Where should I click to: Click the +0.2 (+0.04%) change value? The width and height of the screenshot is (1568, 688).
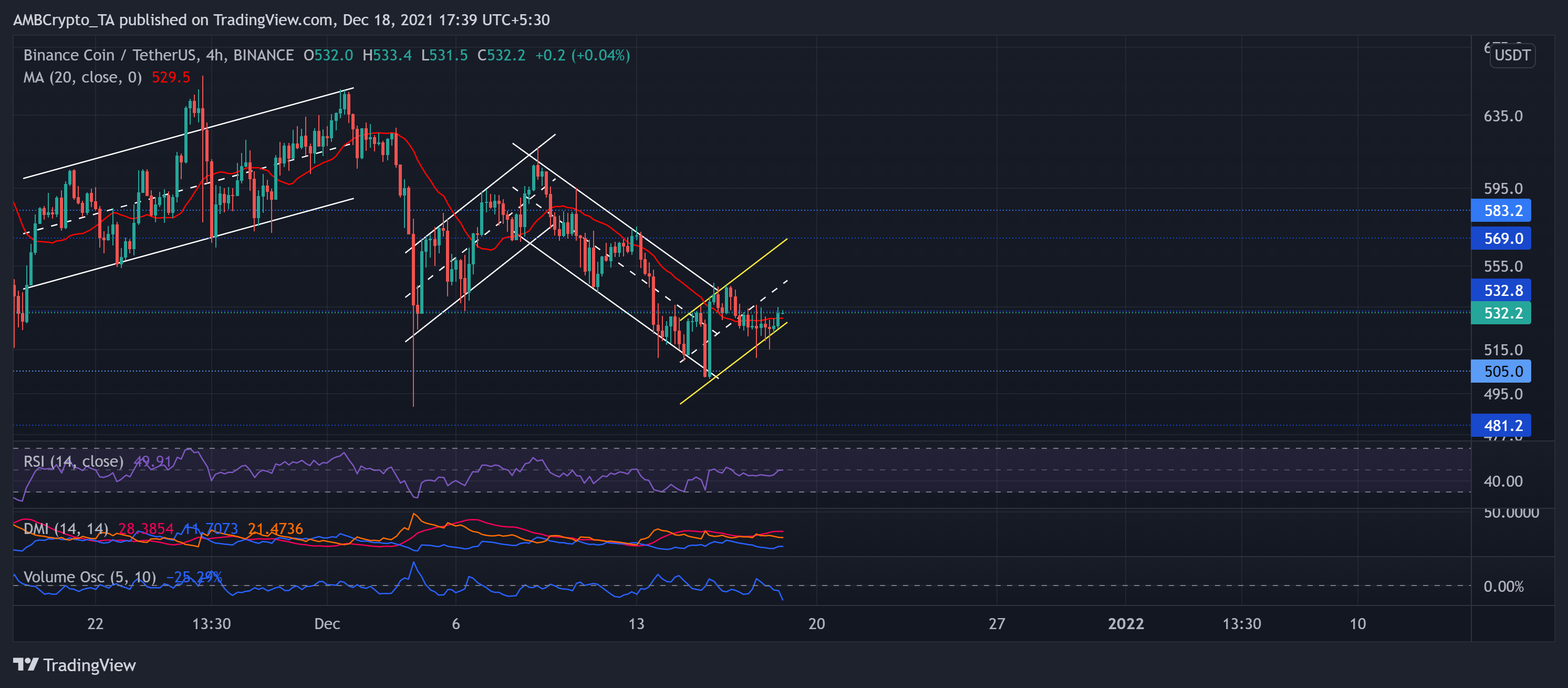click(583, 55)
